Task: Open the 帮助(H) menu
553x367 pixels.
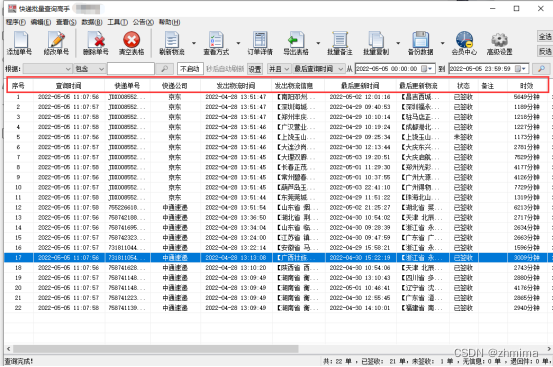Action: coord(169,22)
